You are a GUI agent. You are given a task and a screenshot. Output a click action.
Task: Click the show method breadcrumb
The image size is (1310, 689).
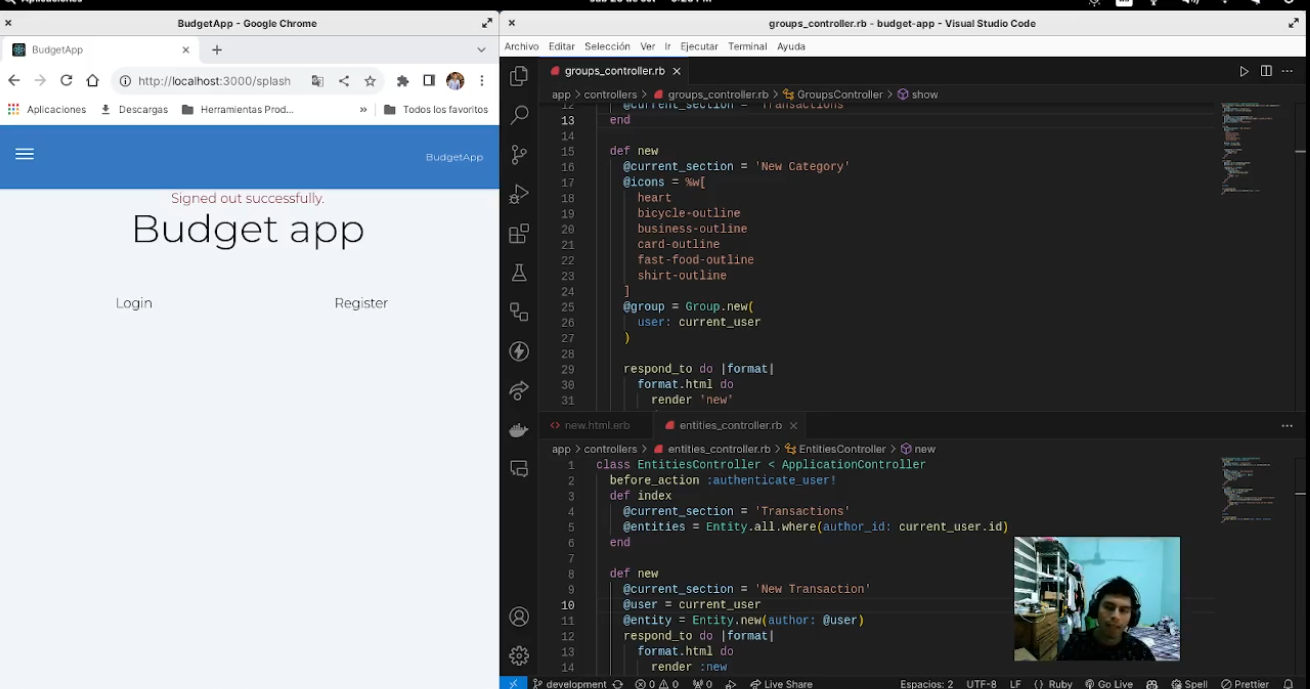[x=917, y=94]
